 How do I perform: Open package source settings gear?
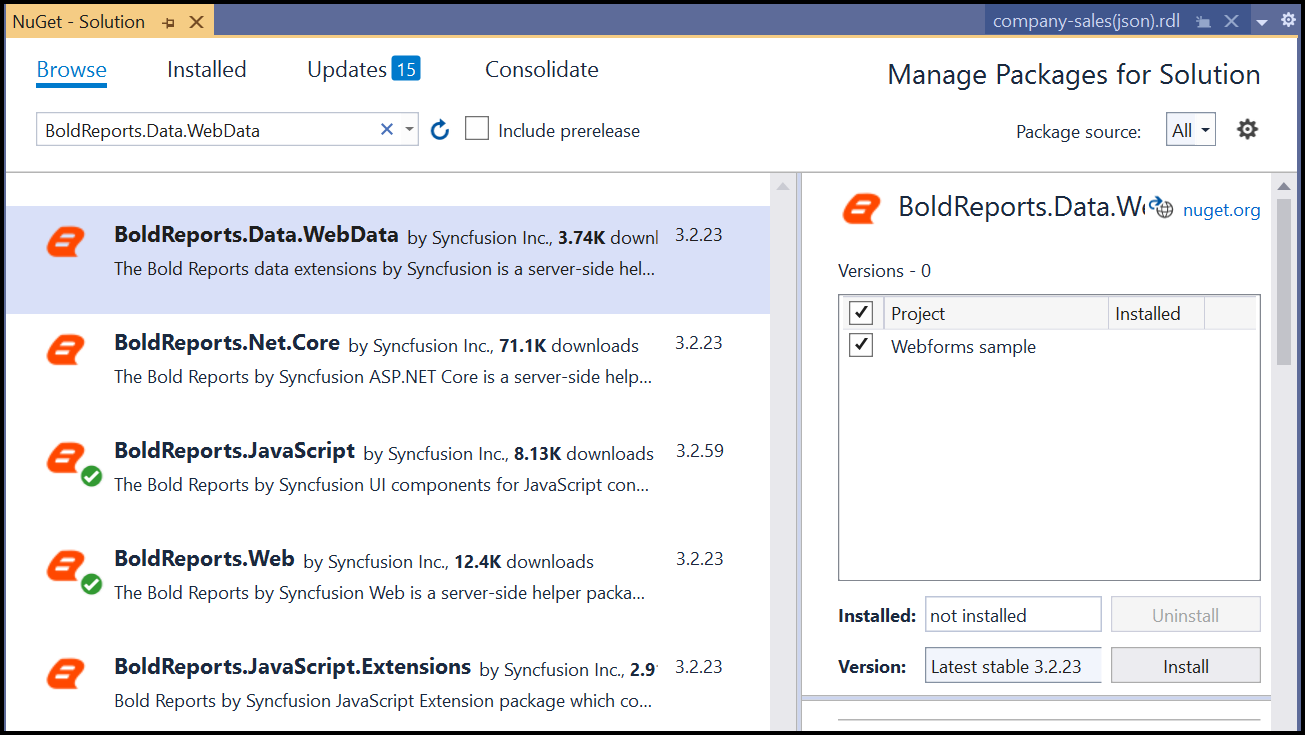coord(1247,129)
